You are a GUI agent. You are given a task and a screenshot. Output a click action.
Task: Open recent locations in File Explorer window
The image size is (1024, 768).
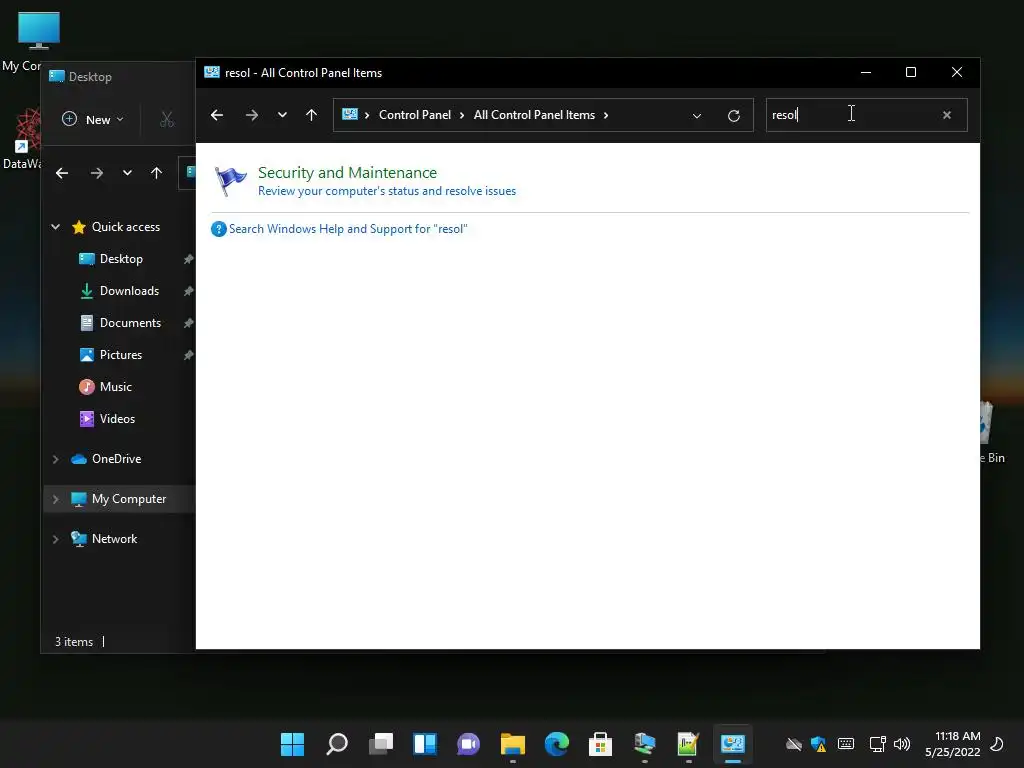click(x=127, y=173)
